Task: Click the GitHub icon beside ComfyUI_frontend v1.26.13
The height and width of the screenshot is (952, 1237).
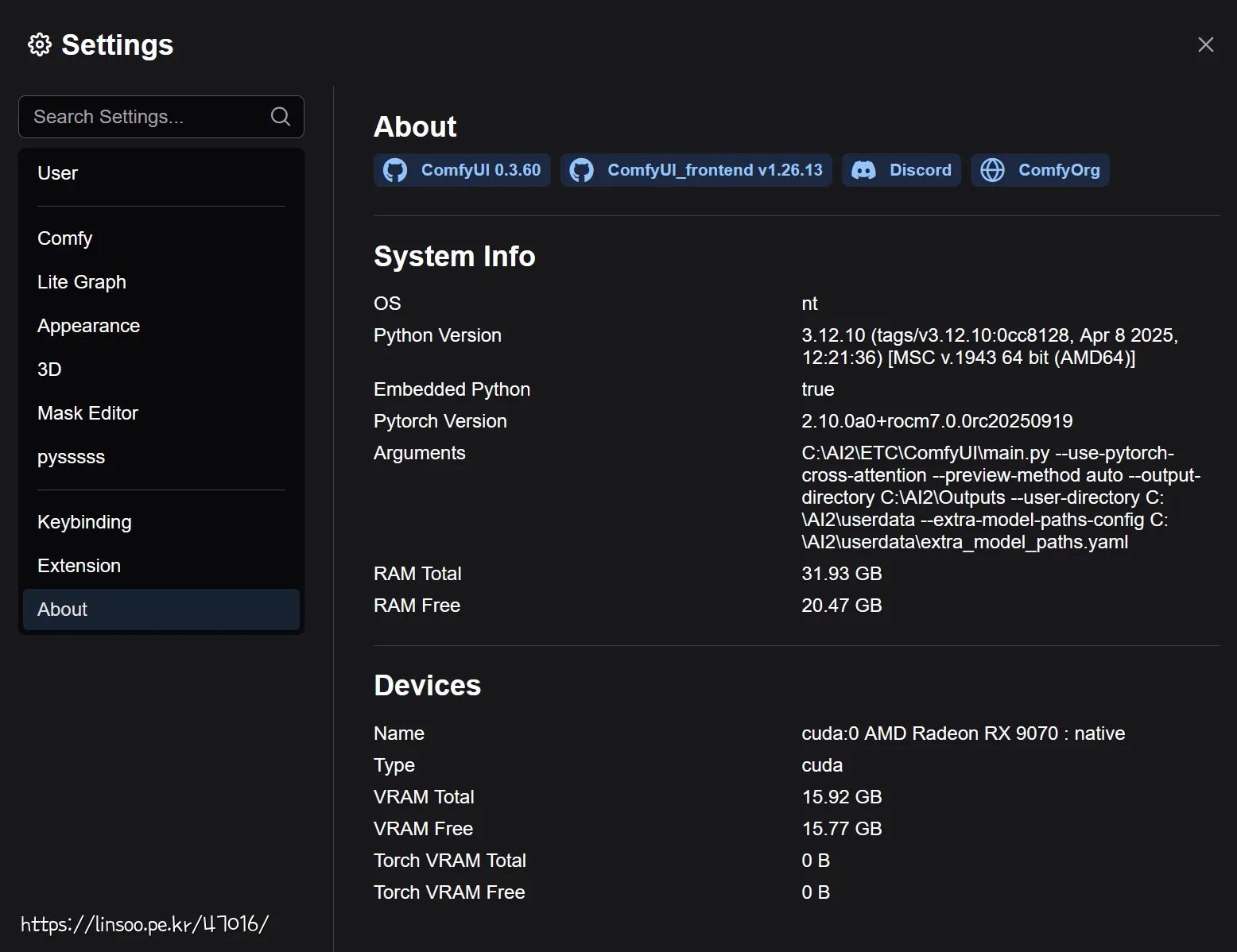Action: click(582, 170)
